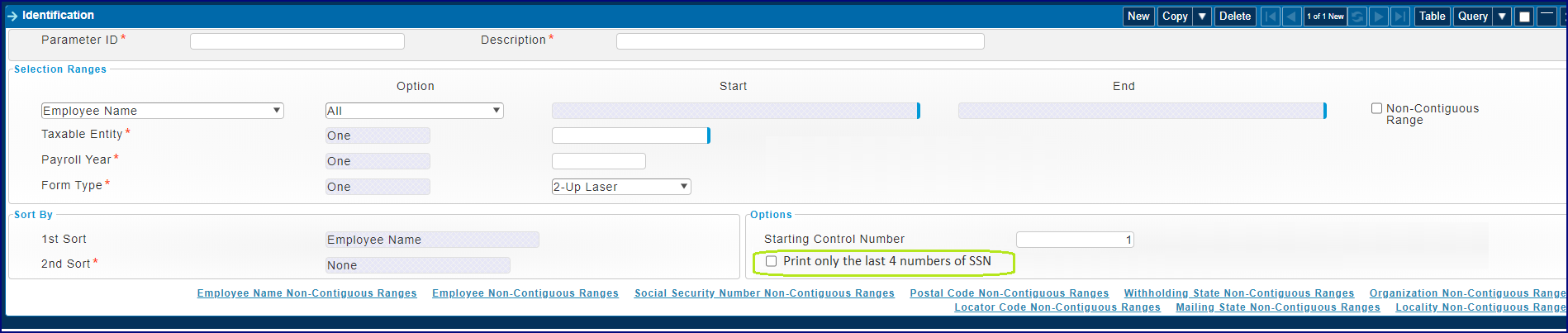Screen dimensions: 1568x333
Task: Click the horizontal line toolbar icon
Action: point(1547,17)
